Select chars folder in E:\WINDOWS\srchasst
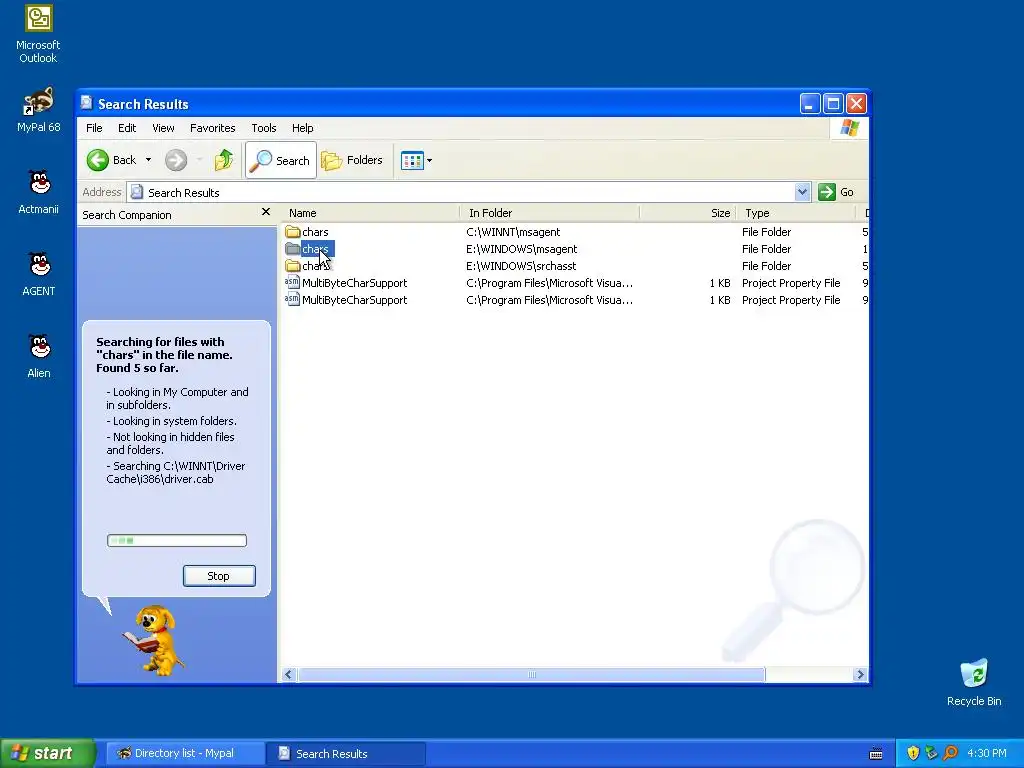This screenshot has width=1024, height=768. (x=307, y=266)
